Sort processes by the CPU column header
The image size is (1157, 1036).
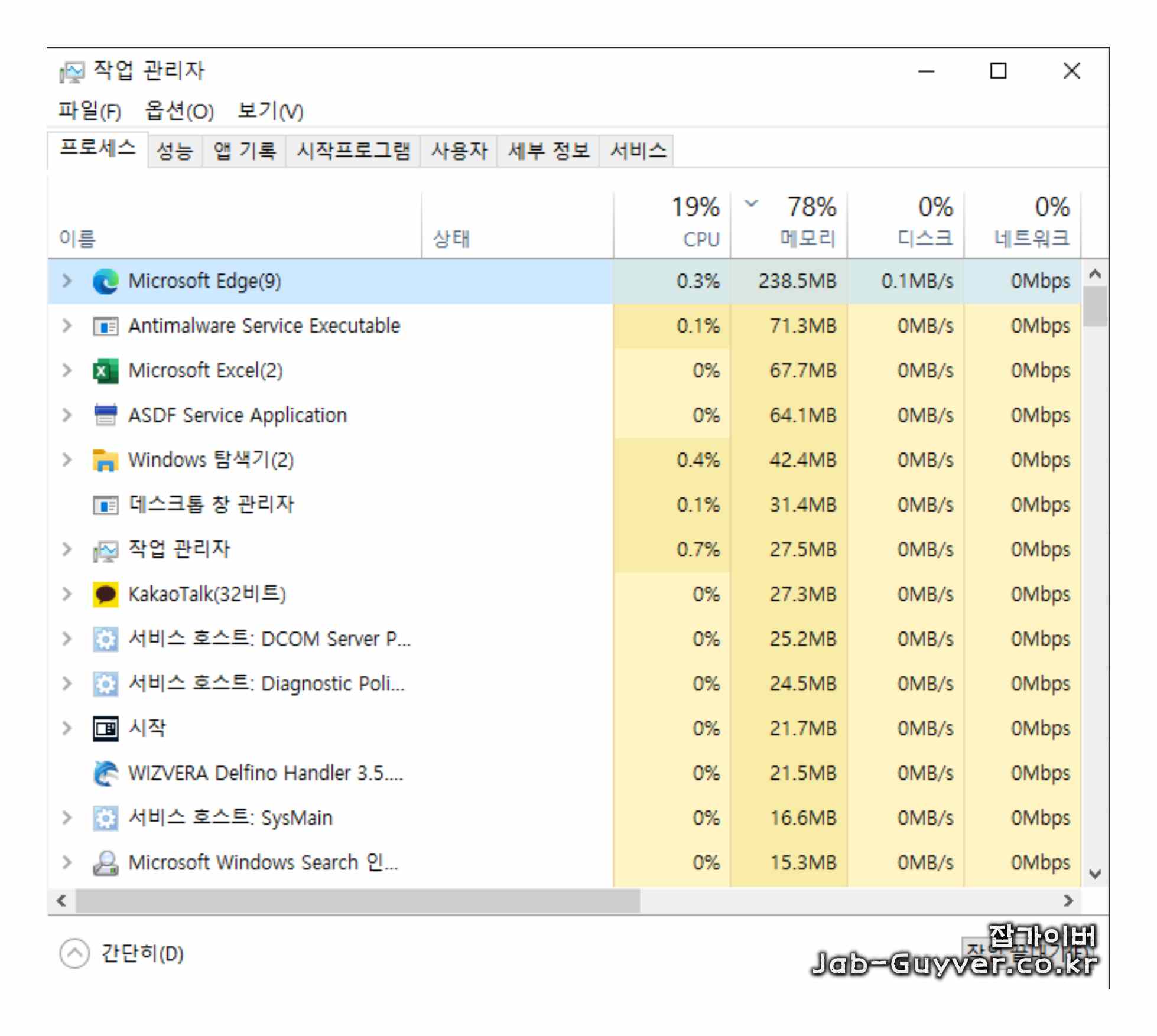(x=701, y=239)
